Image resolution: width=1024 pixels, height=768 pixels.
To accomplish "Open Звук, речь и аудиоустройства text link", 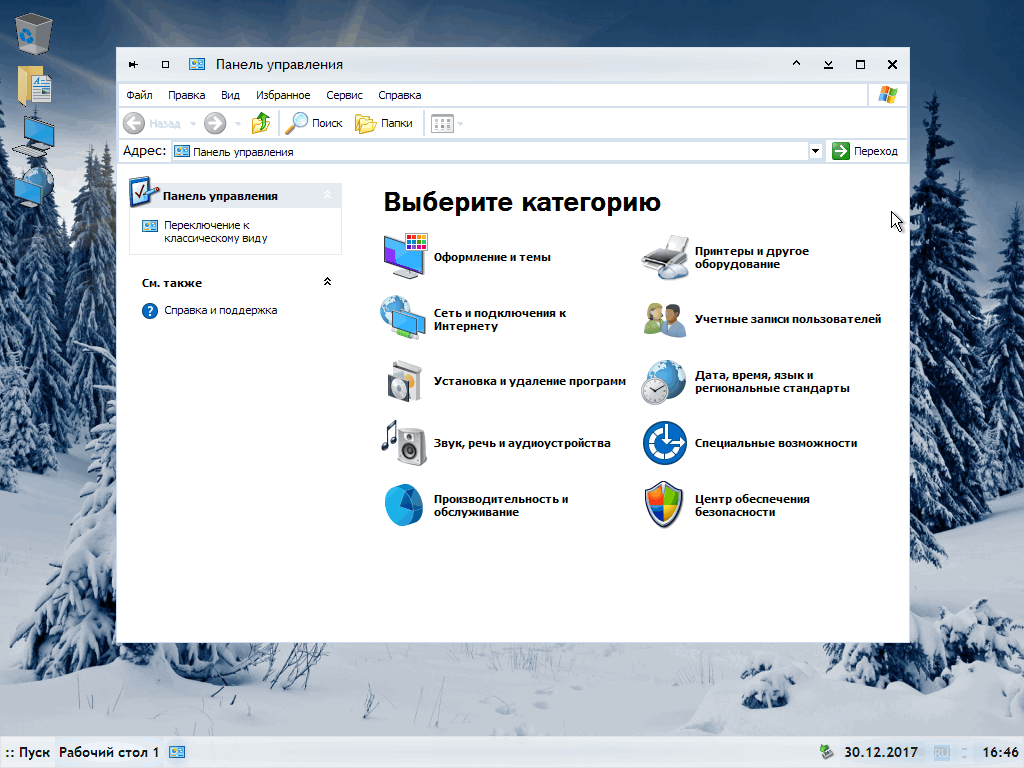I will [x=522, y=443].
